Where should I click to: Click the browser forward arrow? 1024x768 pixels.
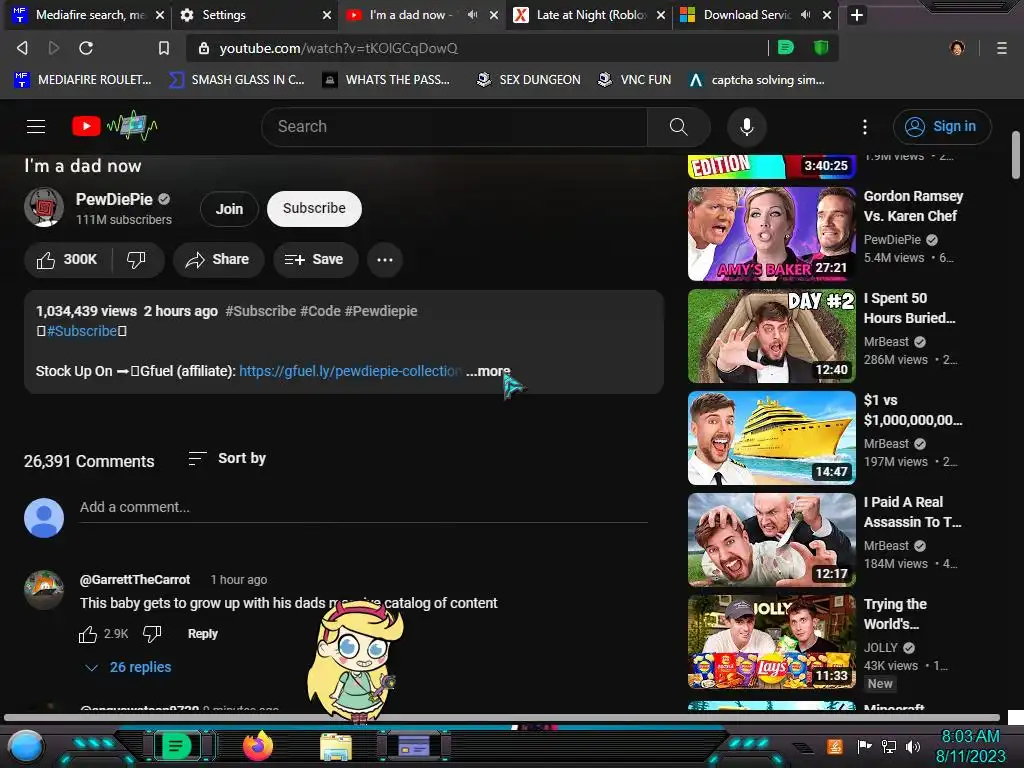pyautogui.click(x=54, y=48)
